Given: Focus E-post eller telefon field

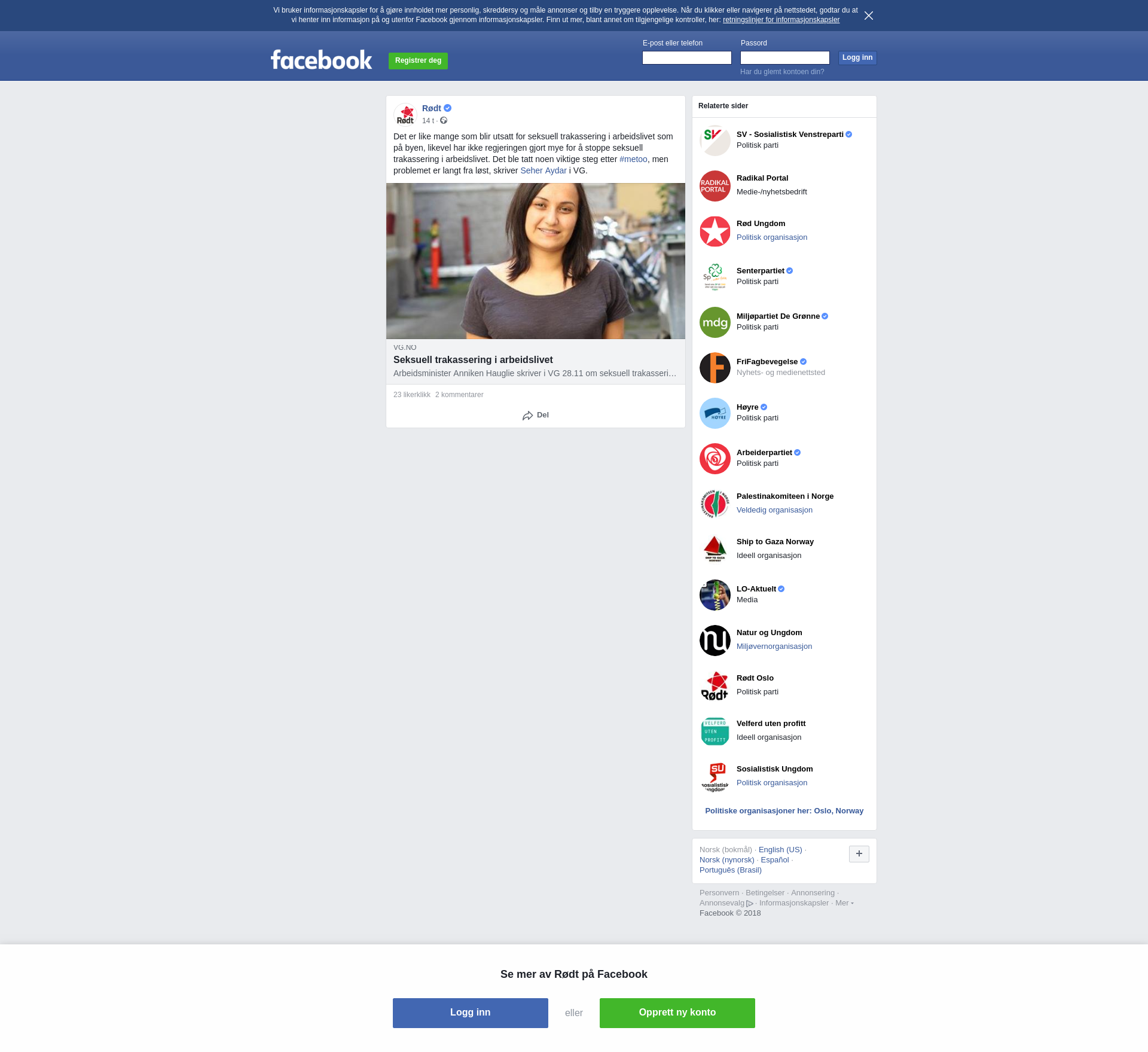Looking at the screenshot, I should tap(687, 58).
